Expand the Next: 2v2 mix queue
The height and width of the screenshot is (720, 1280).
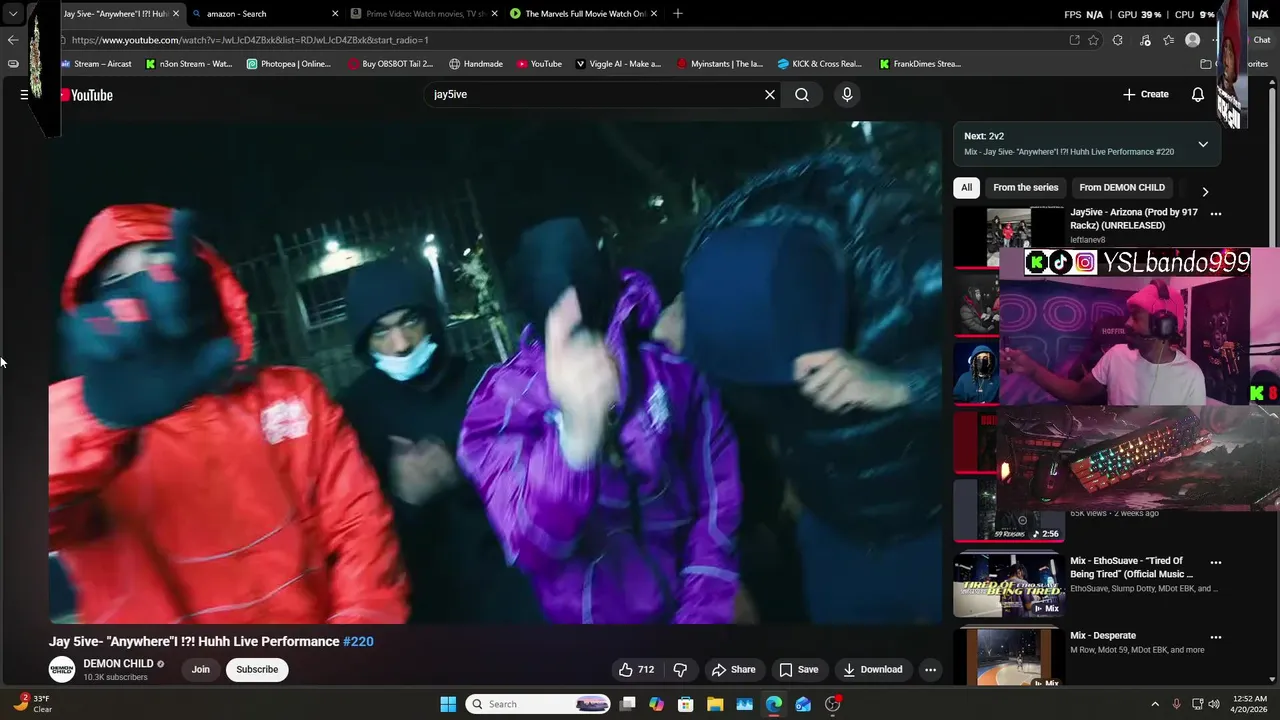[x=1203, y=144]
